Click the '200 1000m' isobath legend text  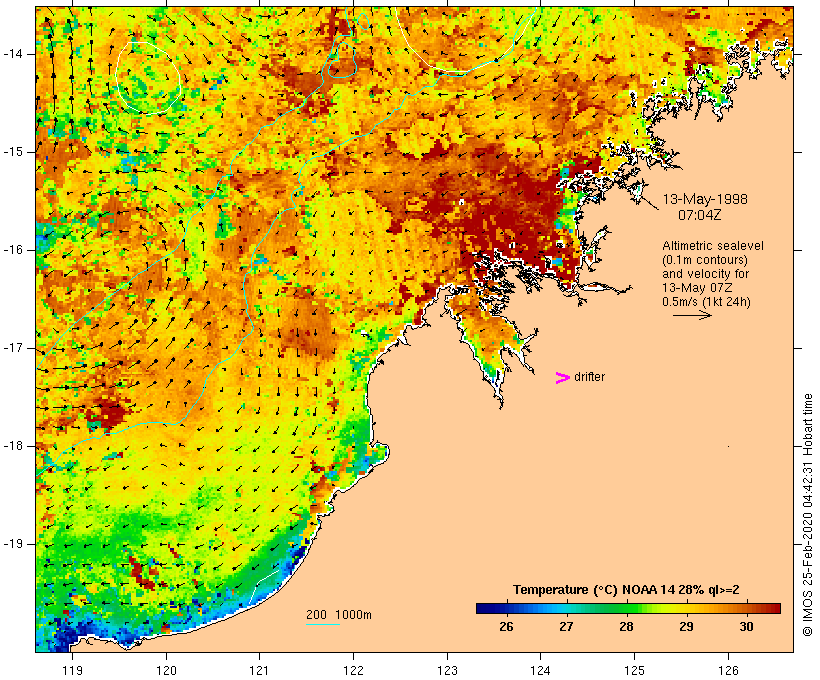[339, 615]
